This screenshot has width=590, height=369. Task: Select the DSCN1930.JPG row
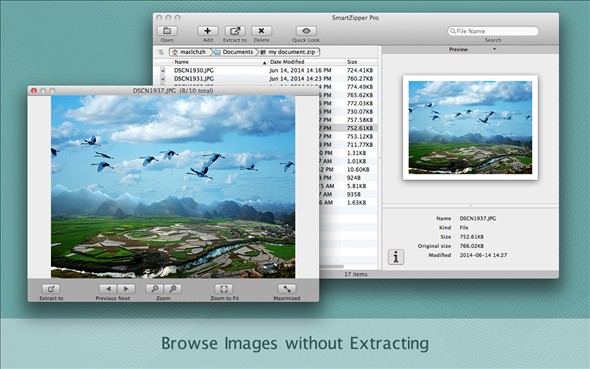tap(265, 70)
